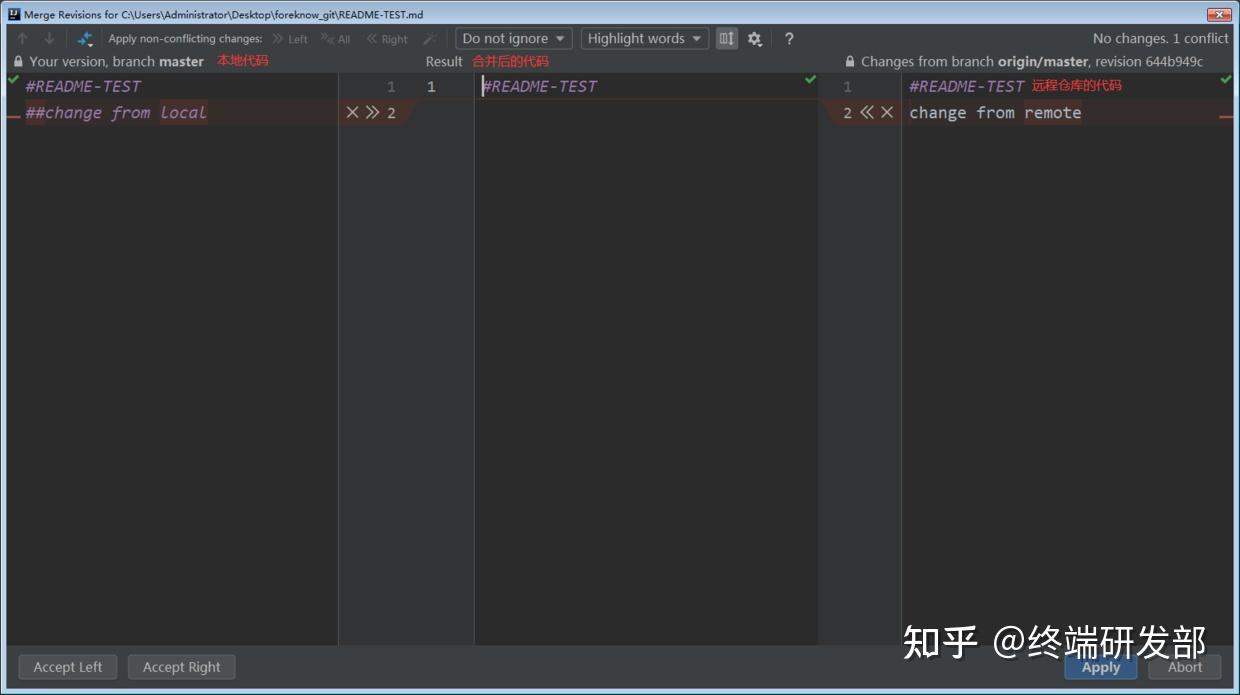The image size is (1240, 695).
Task: Abort the merge
Action: pos(1184,667)
